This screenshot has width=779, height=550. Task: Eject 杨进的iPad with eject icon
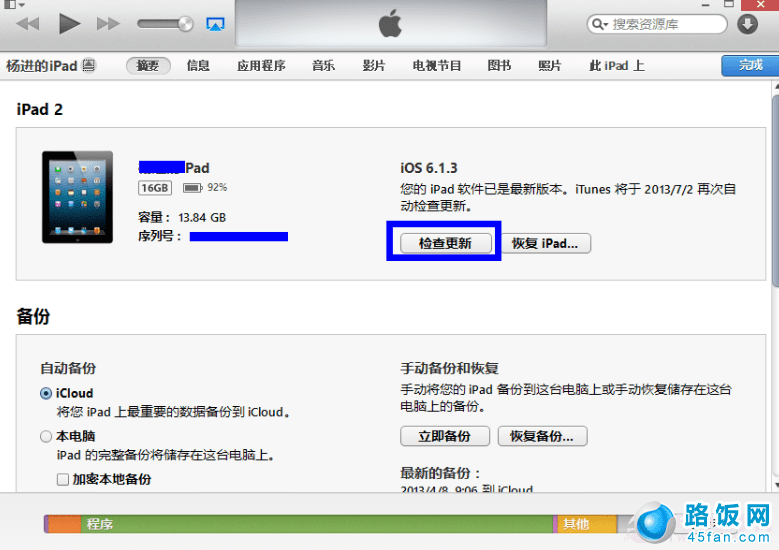pyautogui.click(x=88, y=65)
